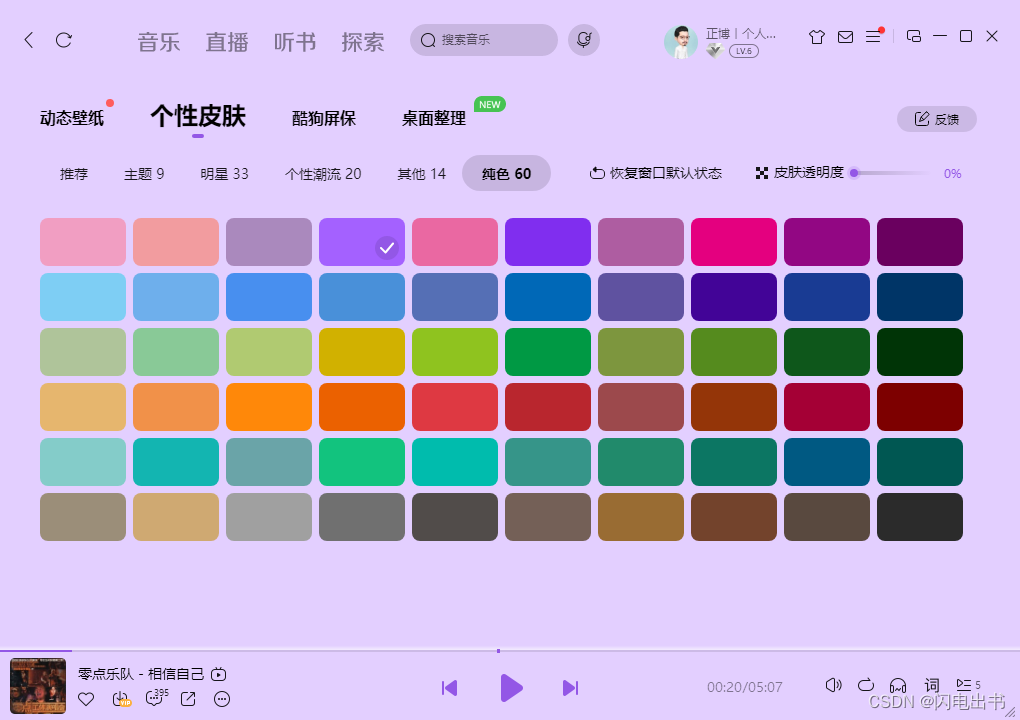Open the mail messages icon

click(845, 37)
